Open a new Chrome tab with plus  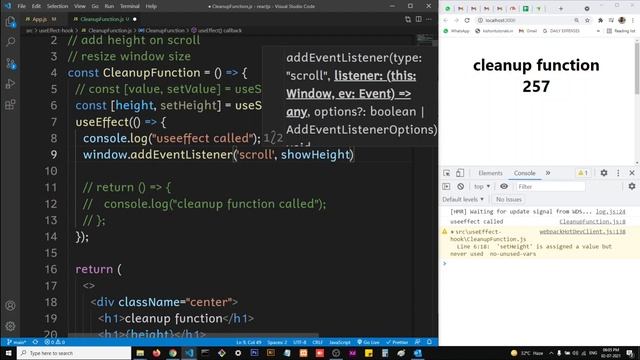(561, 9)
